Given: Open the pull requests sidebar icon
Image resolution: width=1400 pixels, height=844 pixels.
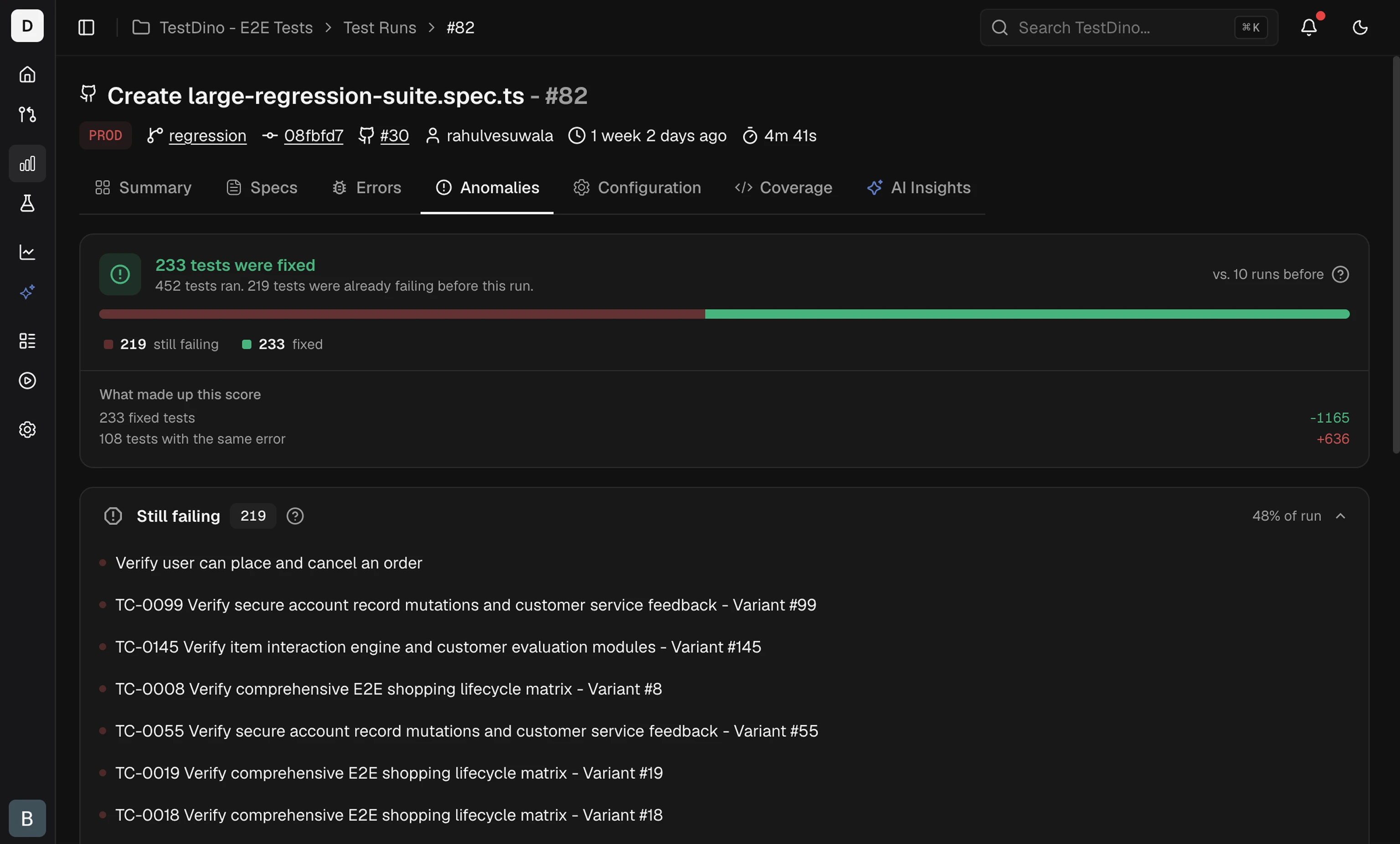Looking at the screenshot, I should click(x=27, y=114).
